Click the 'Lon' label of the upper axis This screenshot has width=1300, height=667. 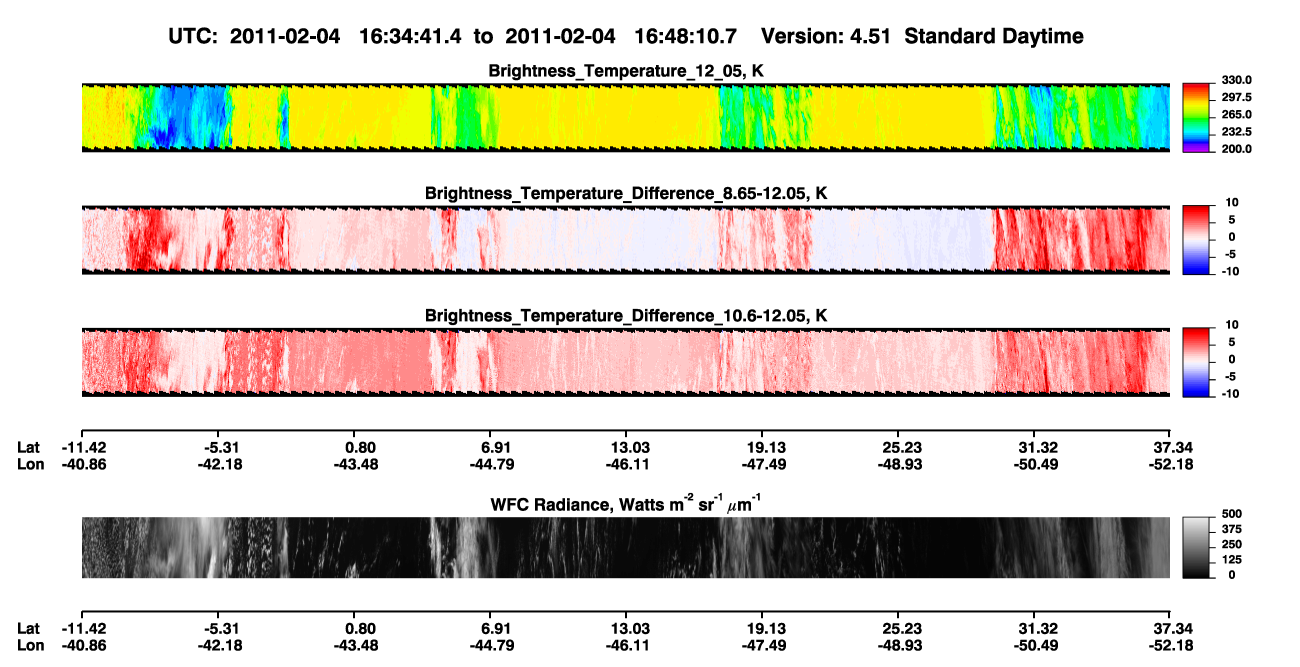[30, 465]
